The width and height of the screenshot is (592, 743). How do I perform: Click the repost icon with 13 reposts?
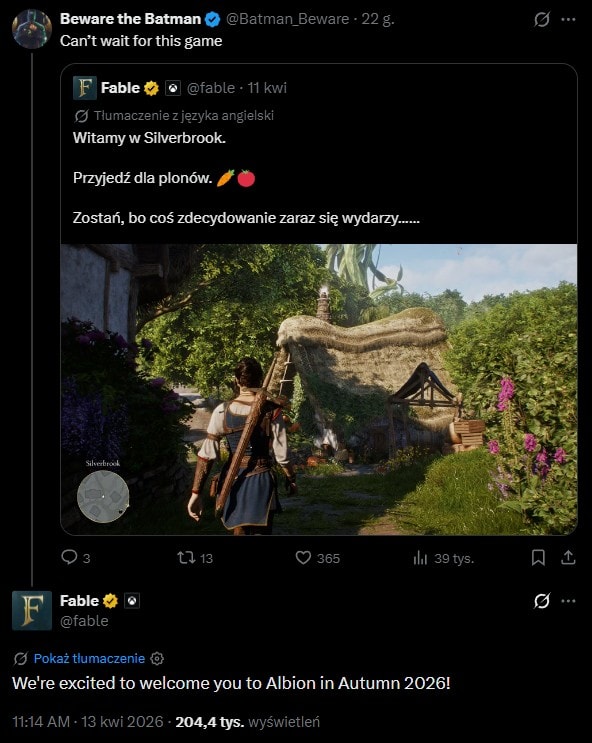[x=186, y=557]
